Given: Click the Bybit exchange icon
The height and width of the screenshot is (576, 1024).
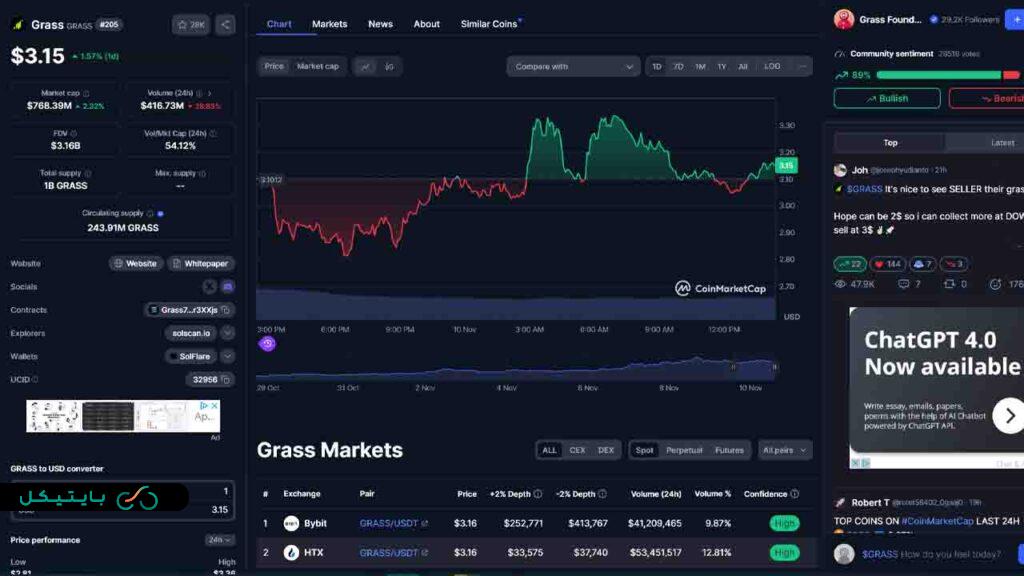Looking at the screenshot, I should click(x=291, y=523).
